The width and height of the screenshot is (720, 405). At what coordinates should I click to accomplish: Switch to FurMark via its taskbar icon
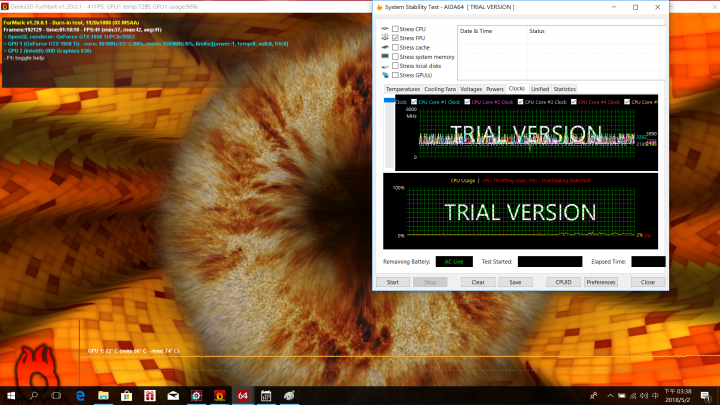219,395
